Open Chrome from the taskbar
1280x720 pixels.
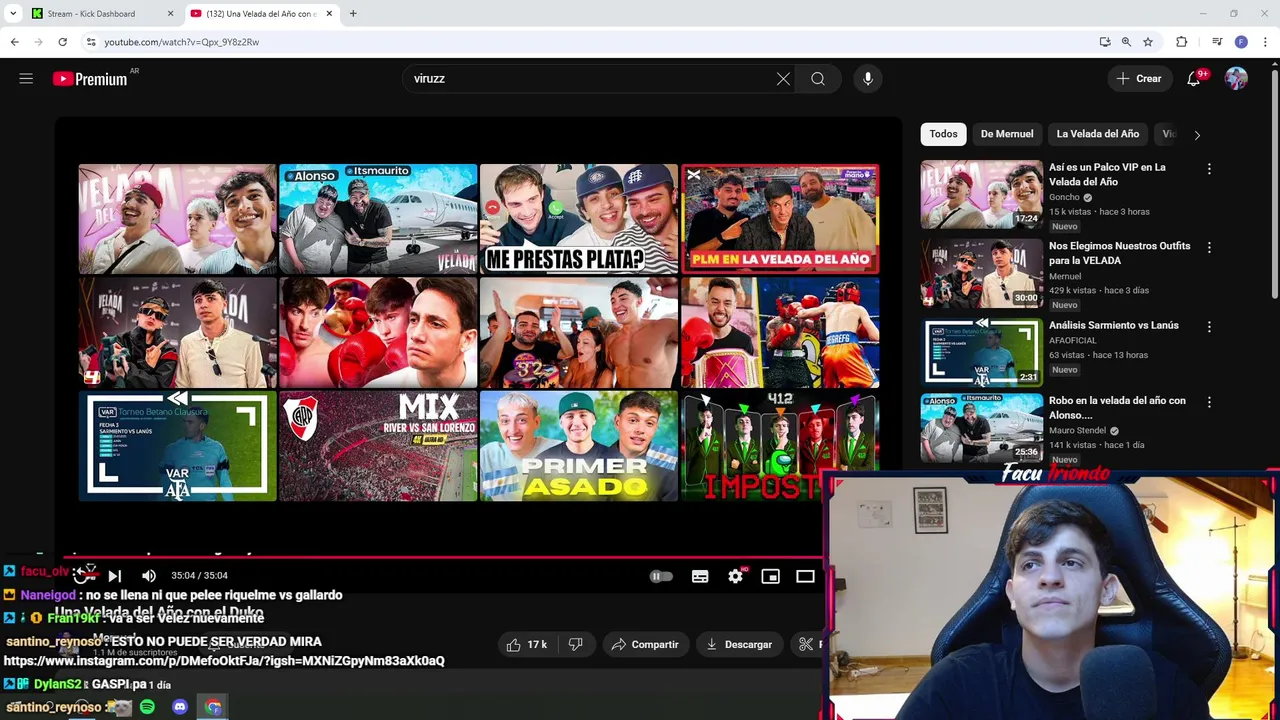tap(213, 707)
